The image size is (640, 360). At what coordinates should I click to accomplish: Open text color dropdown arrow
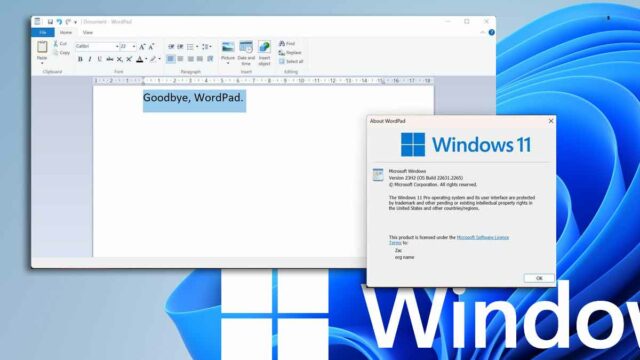(x=146, y=59)
